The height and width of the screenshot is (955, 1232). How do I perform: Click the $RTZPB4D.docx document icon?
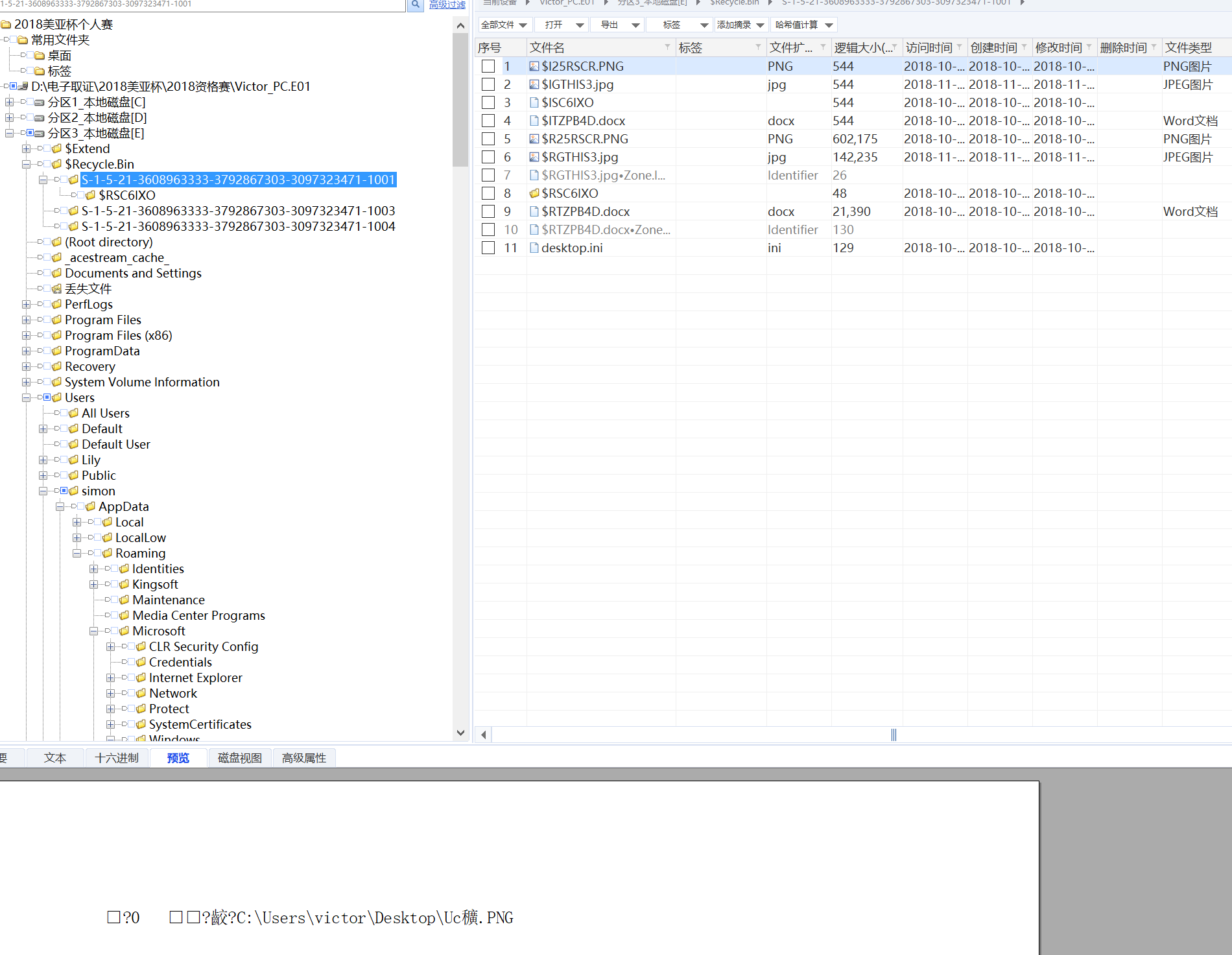point(534,211)
